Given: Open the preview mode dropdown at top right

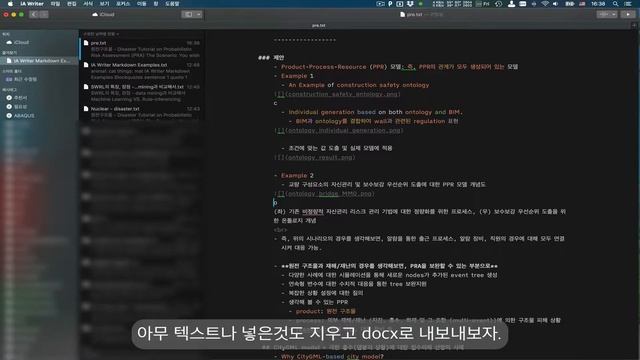Looking at the screenshot, I should coord(607,14).
